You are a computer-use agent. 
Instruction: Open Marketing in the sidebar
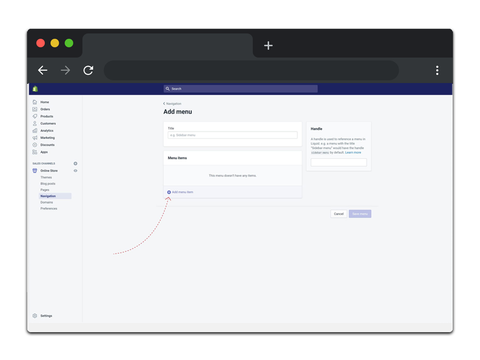tap(47, 138)
